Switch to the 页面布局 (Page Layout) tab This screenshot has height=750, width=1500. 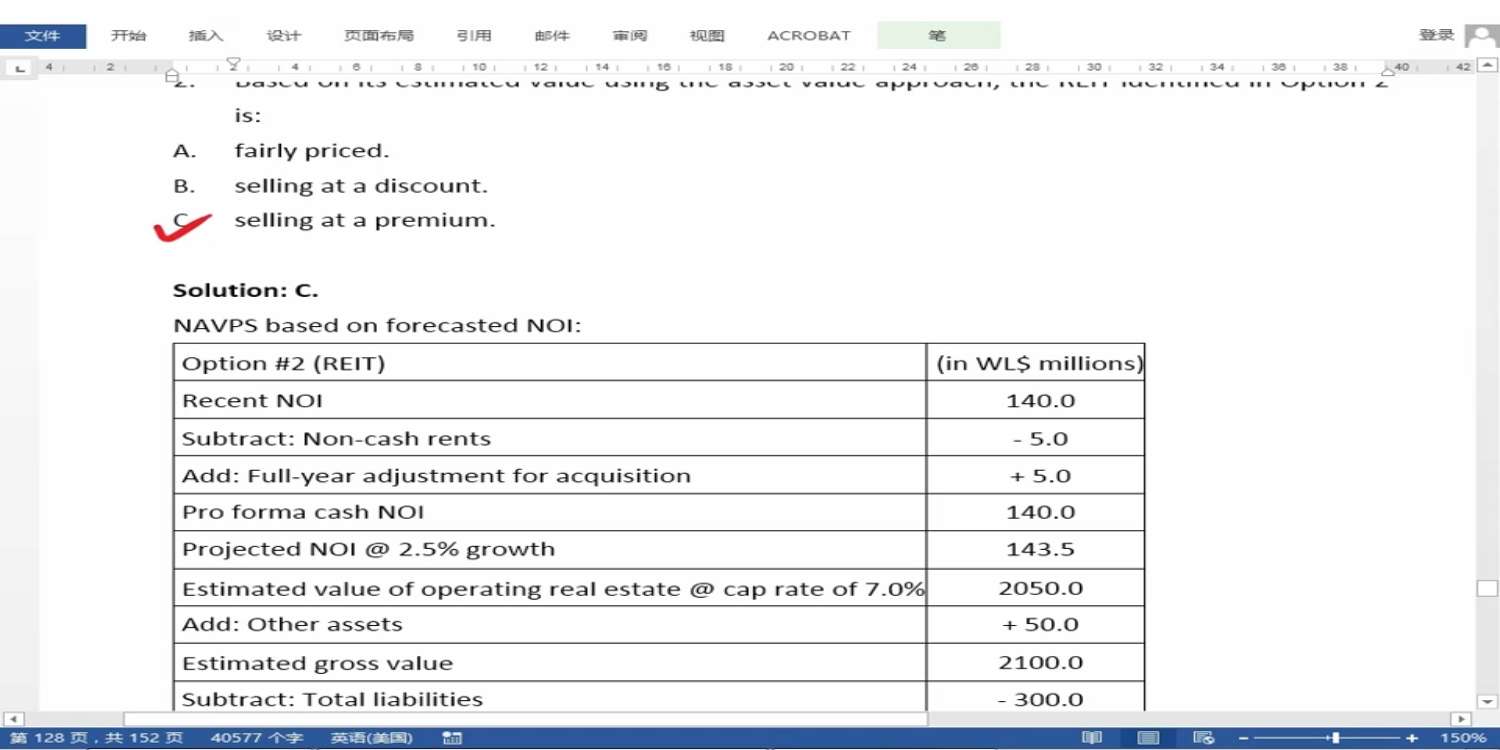pyautogui.click(x=378, y=36)
